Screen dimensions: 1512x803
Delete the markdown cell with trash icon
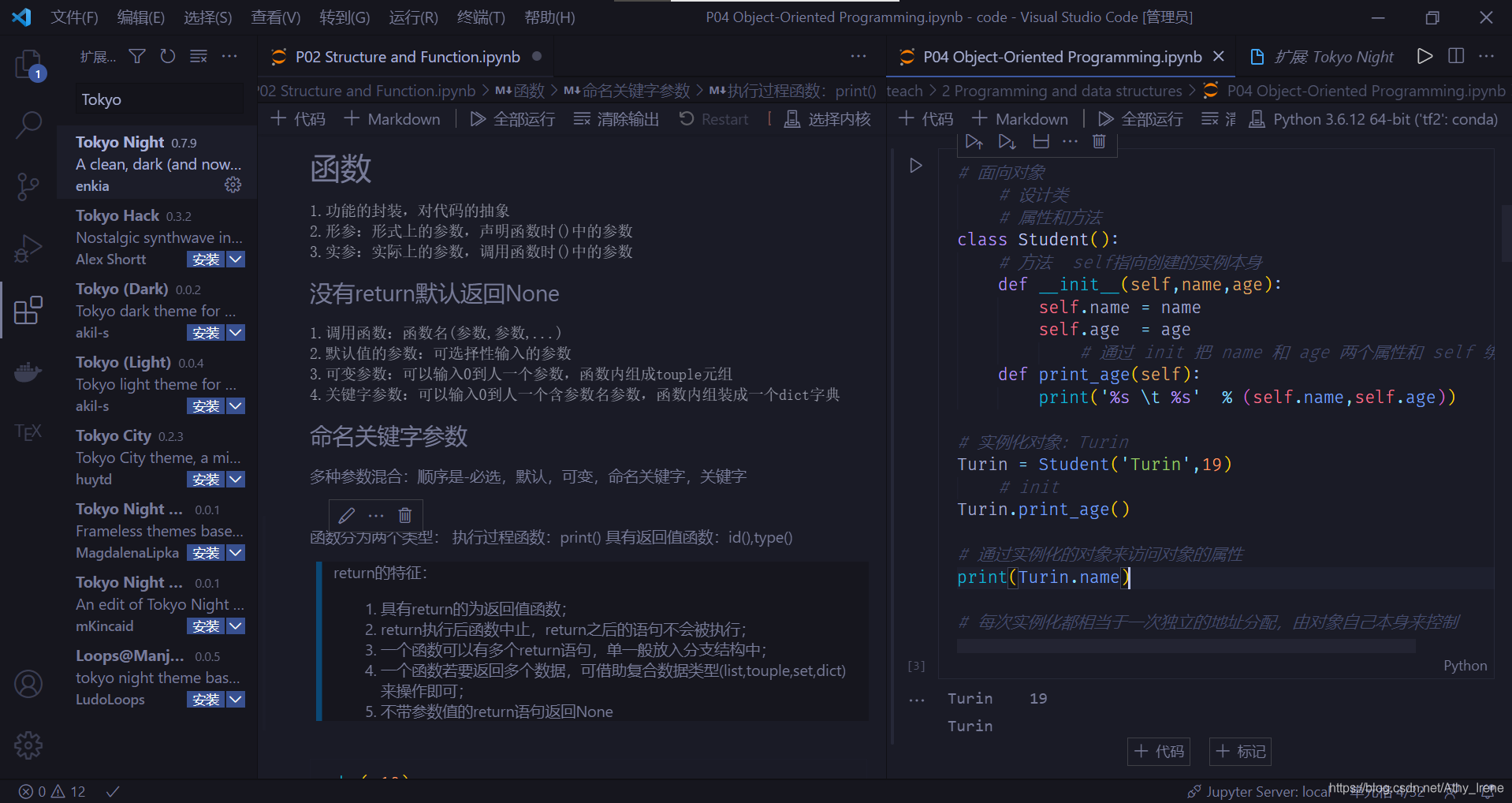click(405, 515)
